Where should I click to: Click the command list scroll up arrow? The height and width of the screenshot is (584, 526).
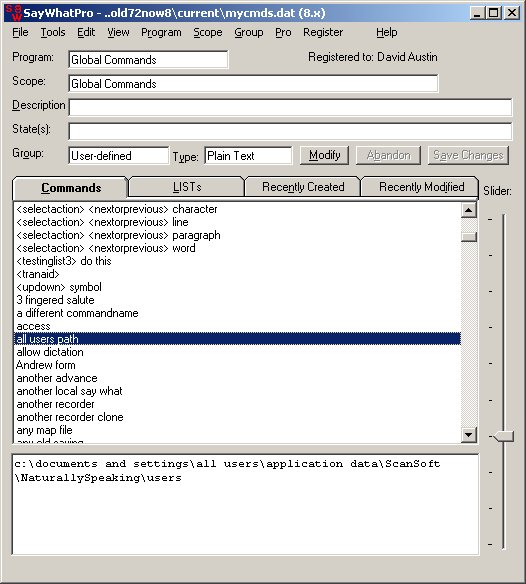click(469, 210)
